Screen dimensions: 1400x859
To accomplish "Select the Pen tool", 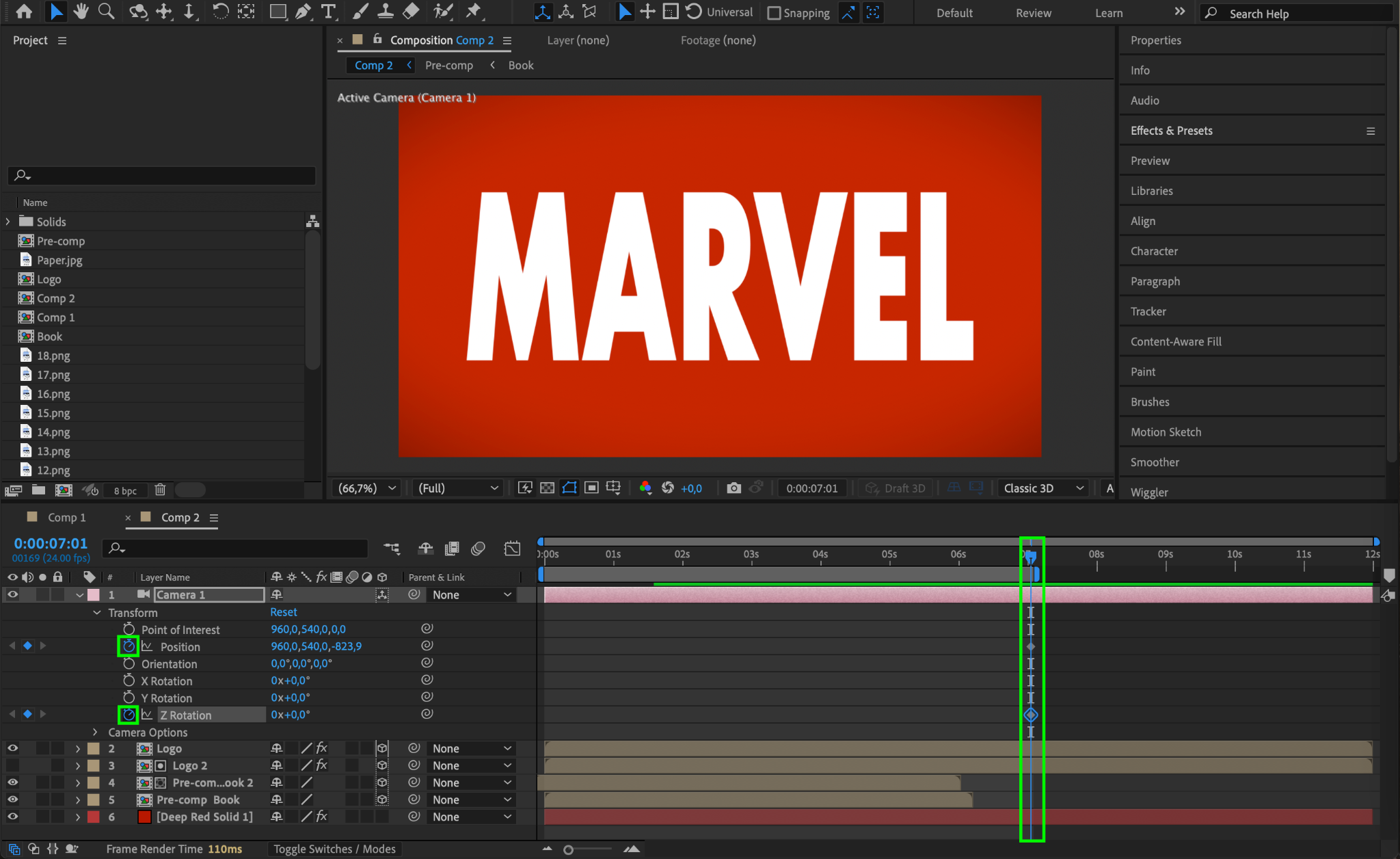I will 303,12.
